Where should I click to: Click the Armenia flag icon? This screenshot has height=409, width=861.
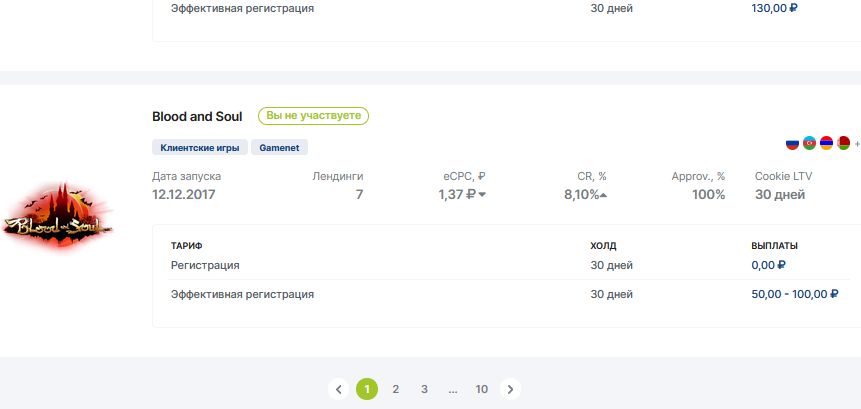click(x=826, y=143)
